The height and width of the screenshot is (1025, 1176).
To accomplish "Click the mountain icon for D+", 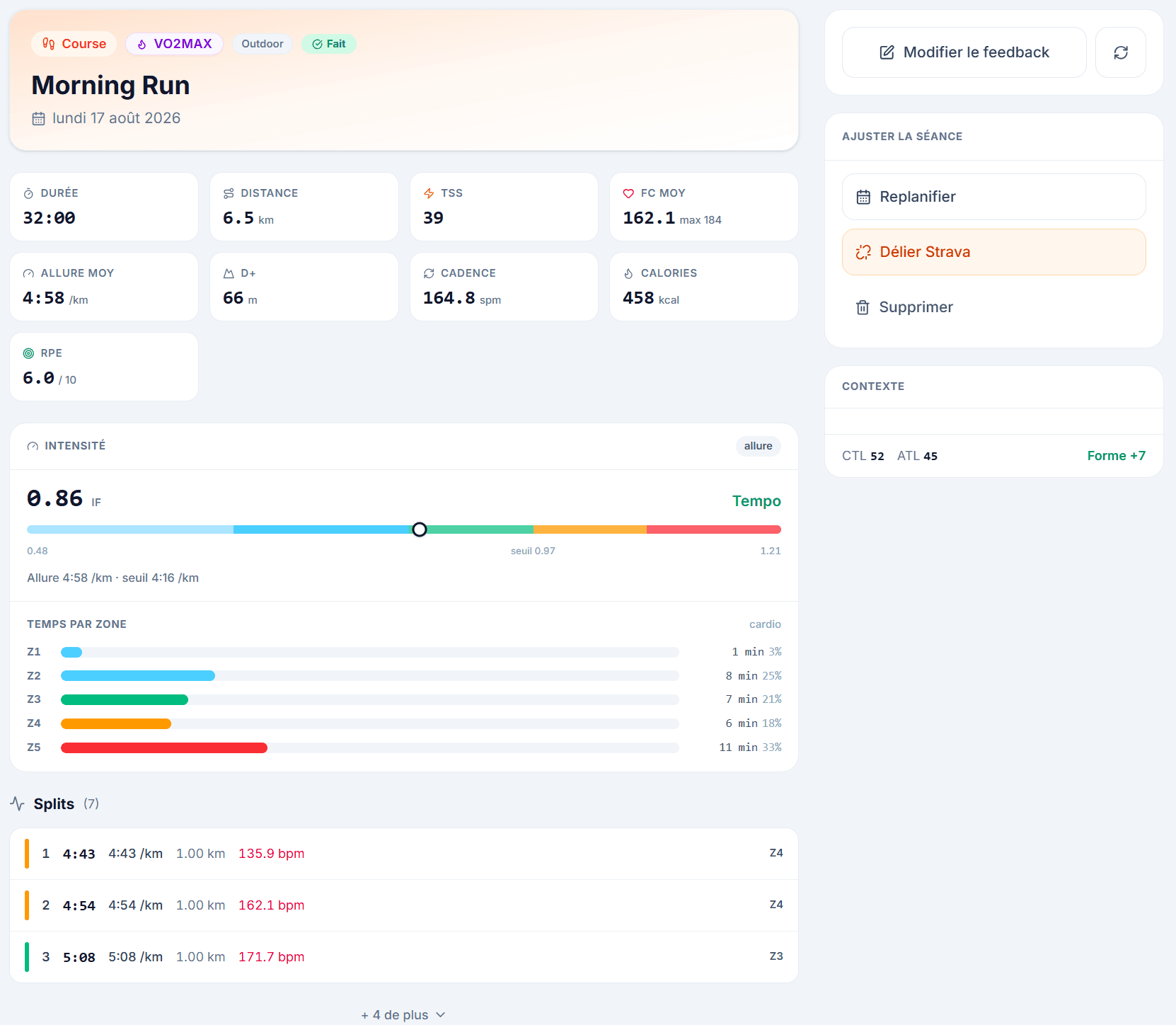I will (229, 273).
